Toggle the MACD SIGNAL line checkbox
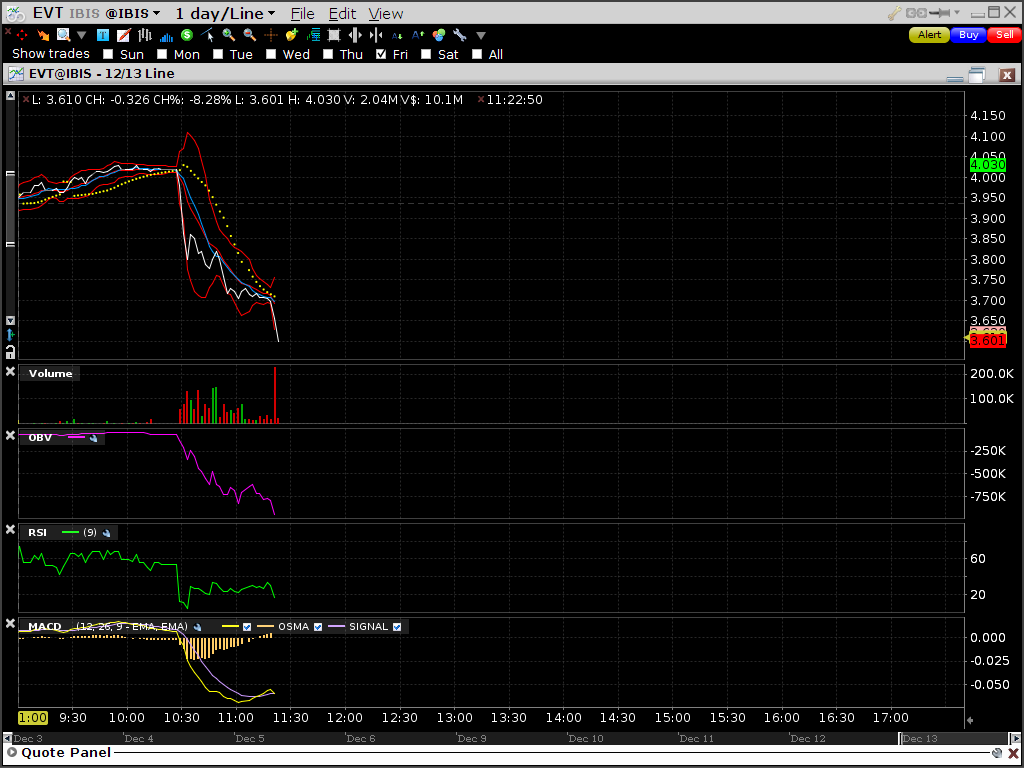The image size is (1024, 768). pos(397,627)
